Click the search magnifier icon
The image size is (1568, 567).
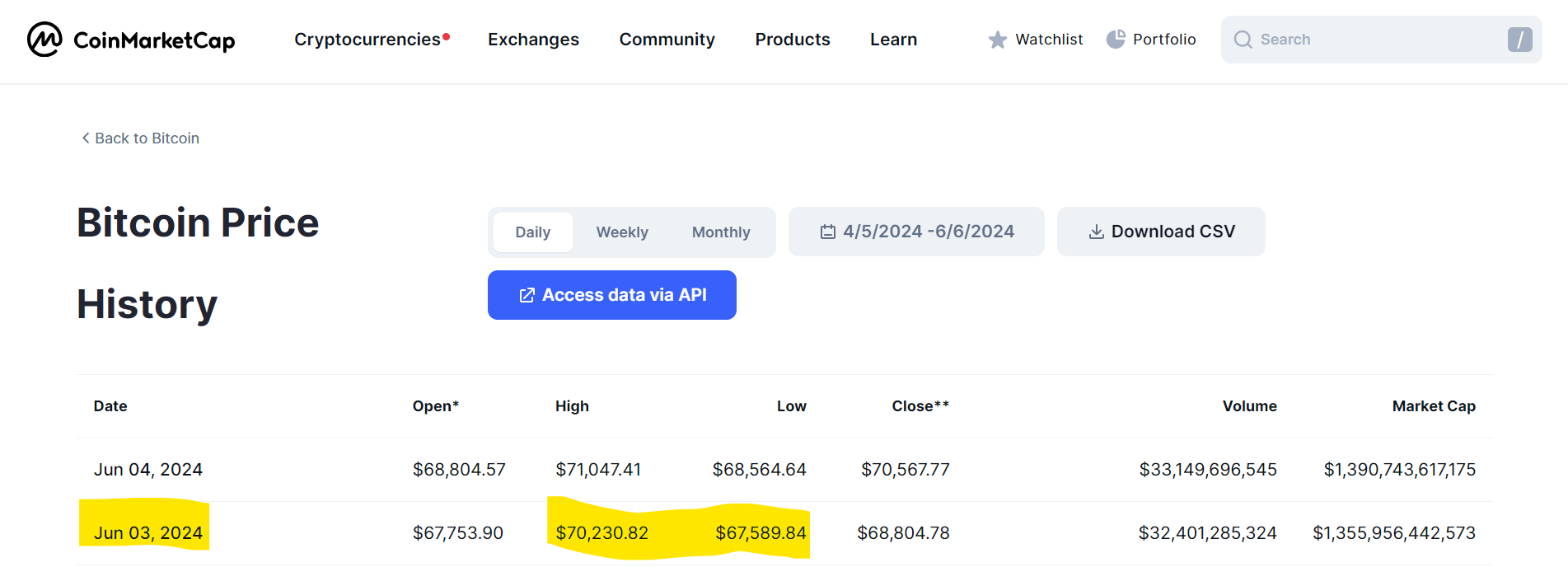1243,40
